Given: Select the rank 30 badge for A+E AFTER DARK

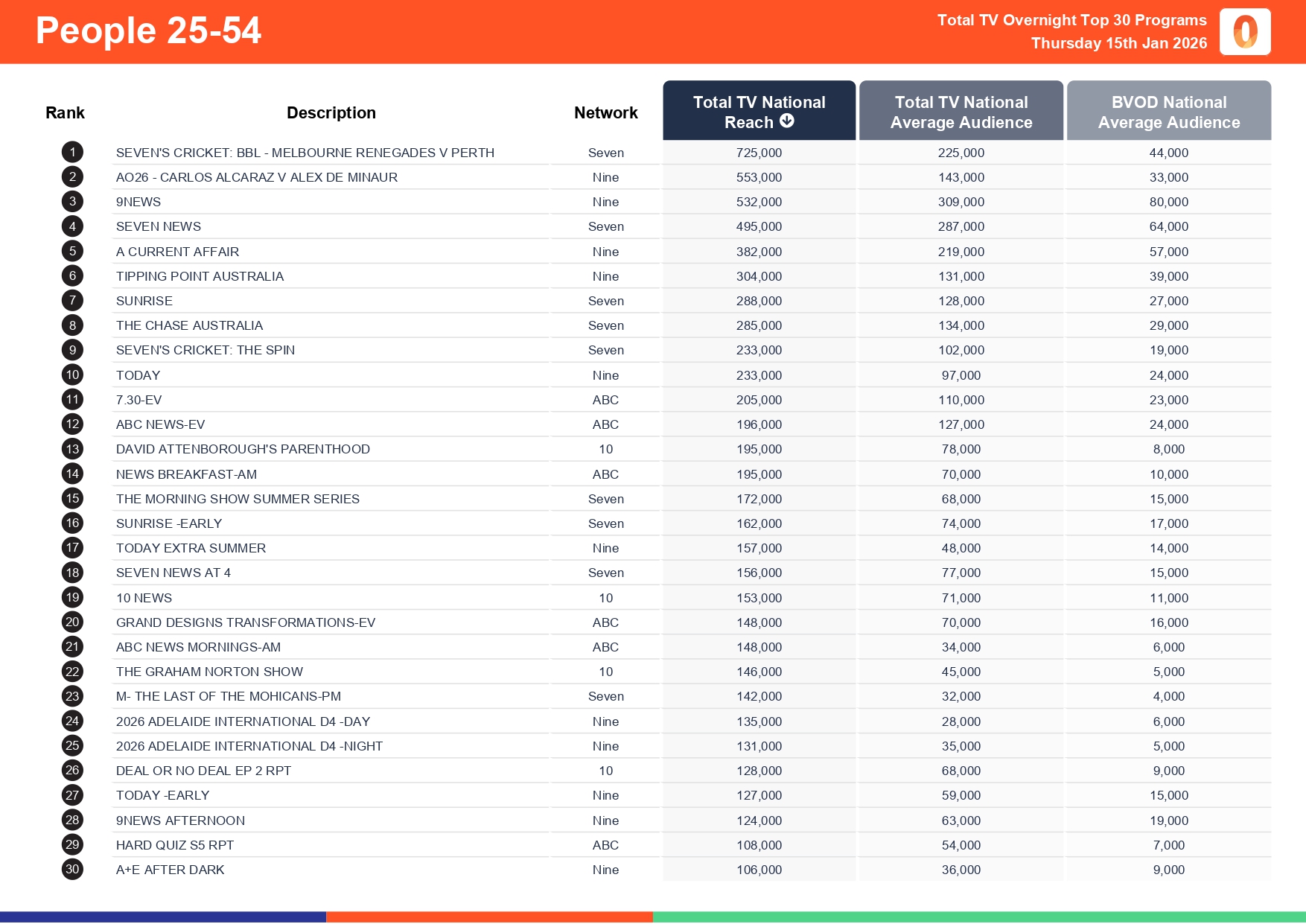Looking at the screenshot, I should click(x=71, y=869).
